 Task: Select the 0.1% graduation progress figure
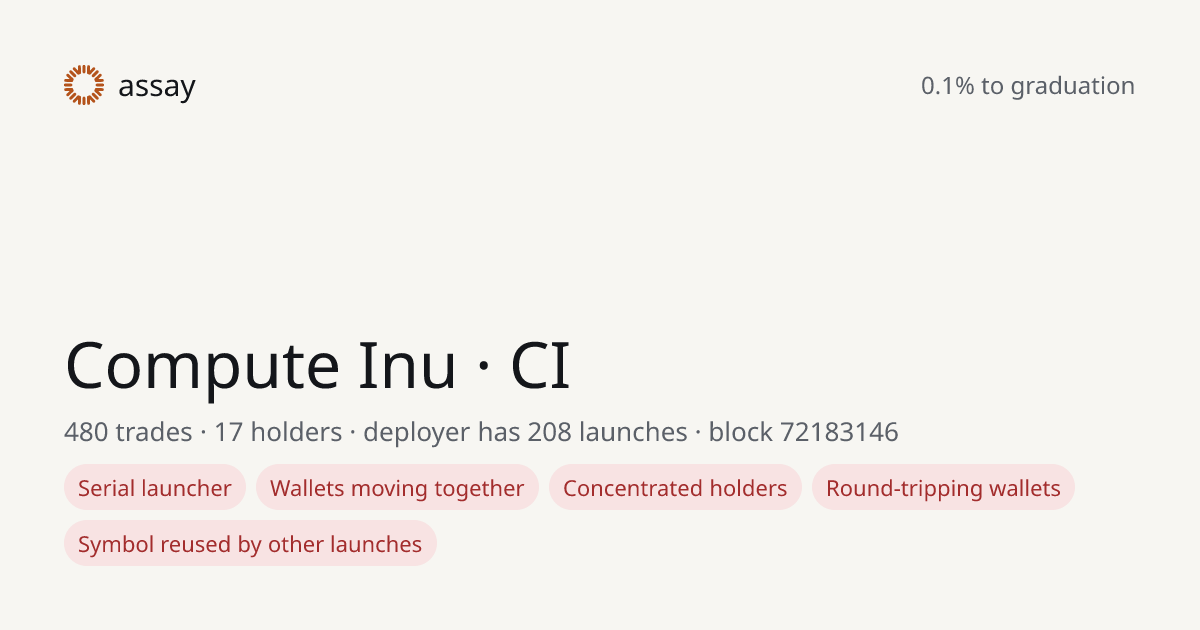tap(947, 86)
